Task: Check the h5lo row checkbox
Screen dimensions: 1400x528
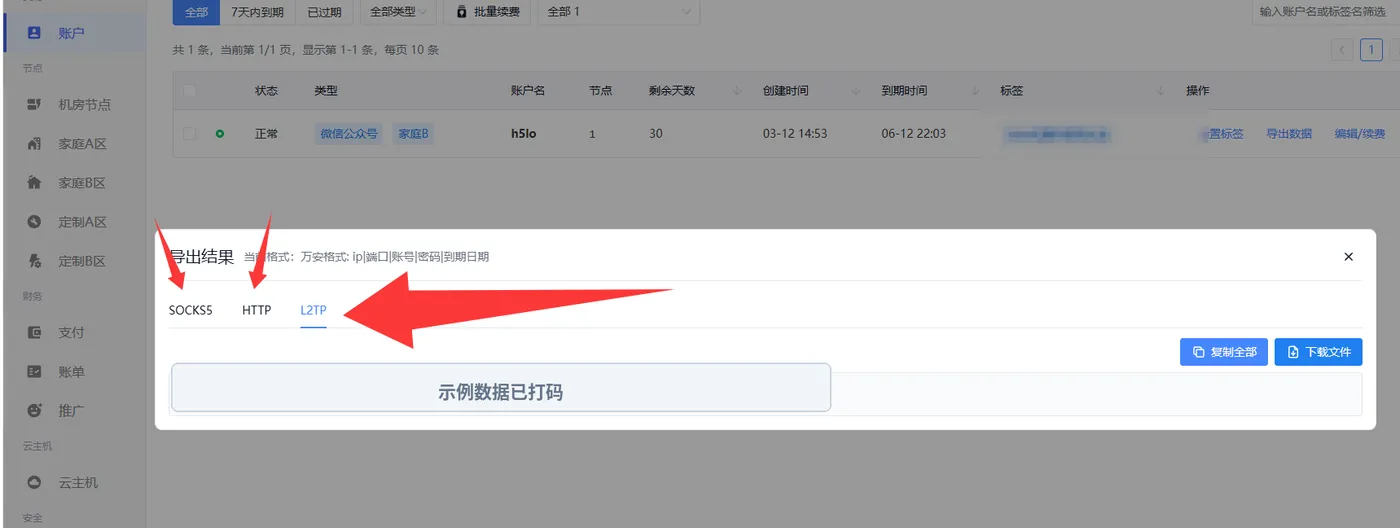Action: coord(189,133)
